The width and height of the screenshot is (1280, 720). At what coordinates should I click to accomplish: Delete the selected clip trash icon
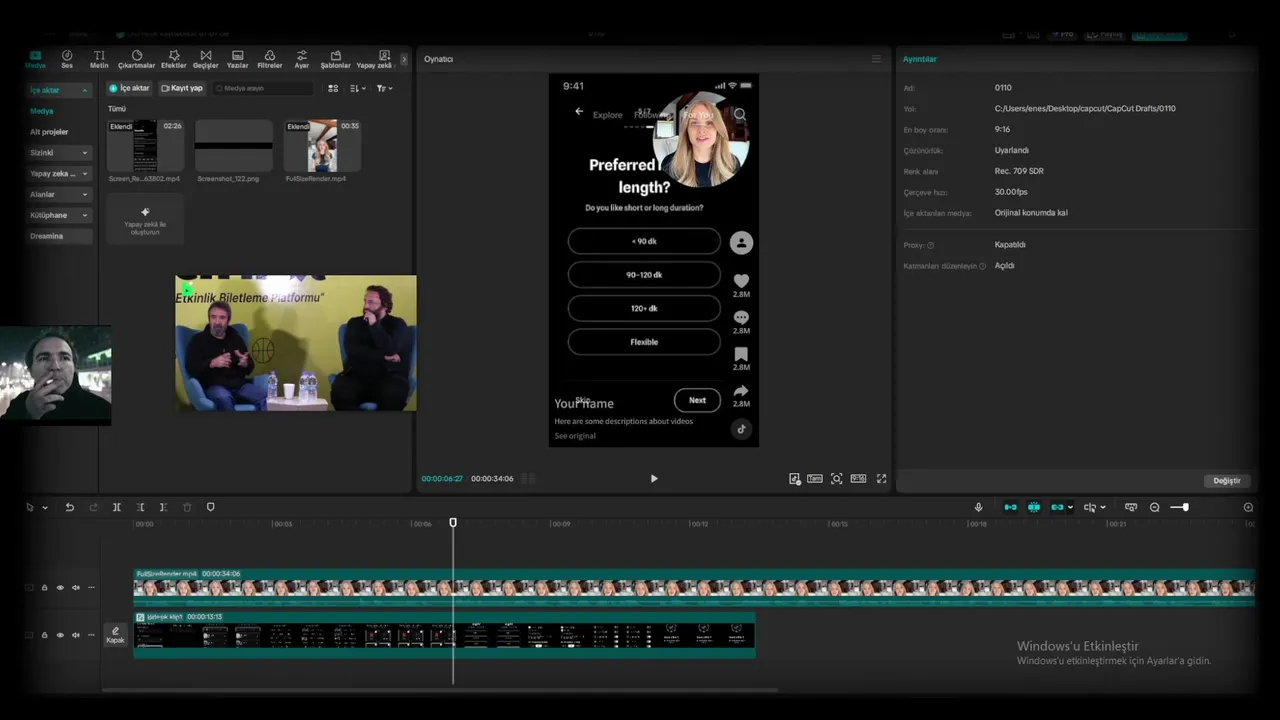pyautogui.click(x=187, y=508)
